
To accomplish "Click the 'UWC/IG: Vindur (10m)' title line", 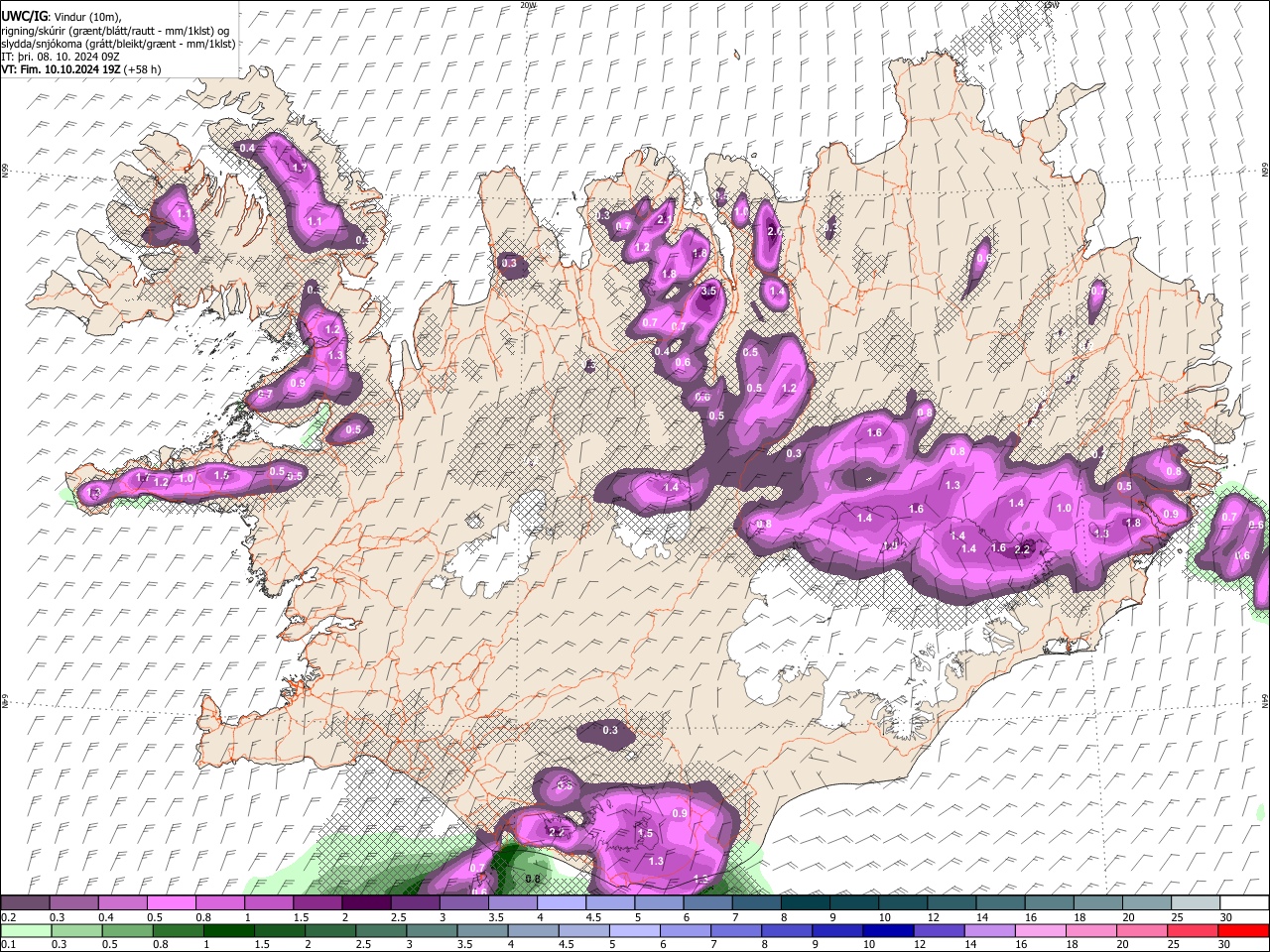I will pos(62,16).
